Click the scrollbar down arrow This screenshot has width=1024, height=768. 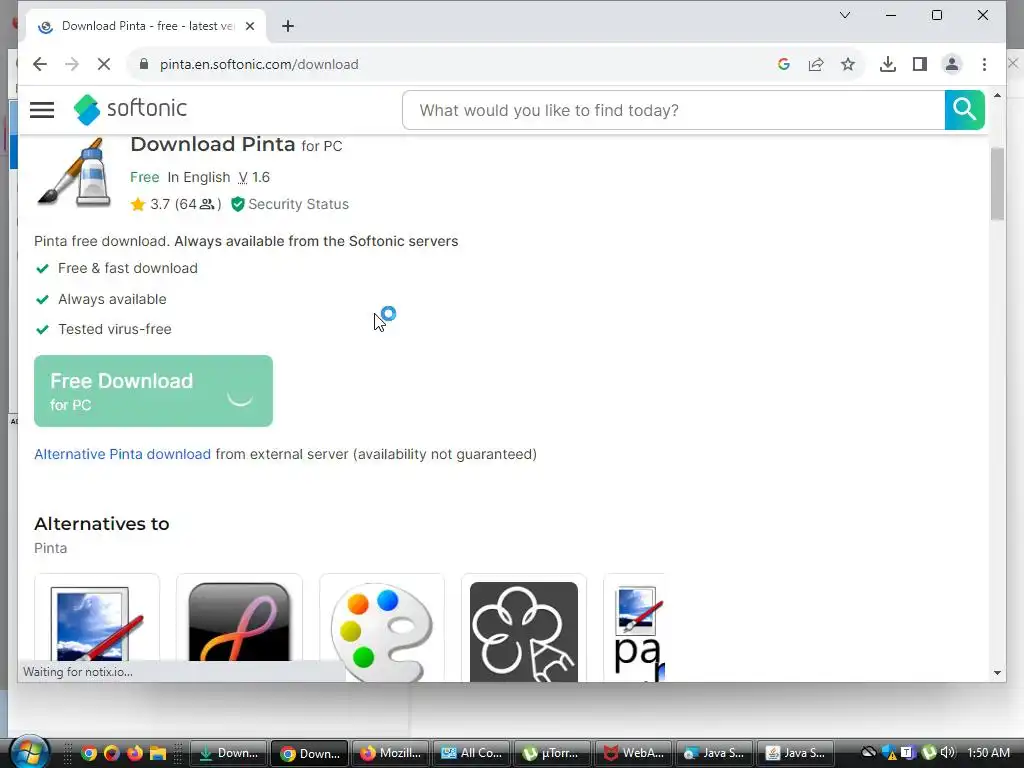point(997,673)
